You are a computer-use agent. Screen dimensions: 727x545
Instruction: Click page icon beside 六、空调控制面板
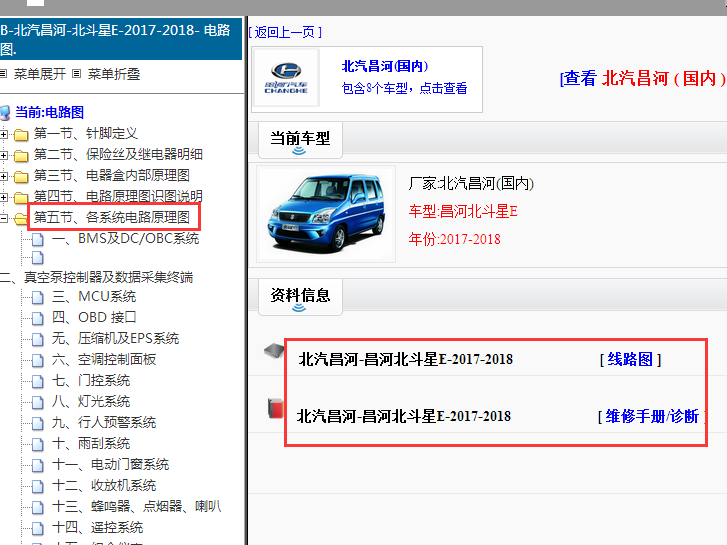[38, 360]
